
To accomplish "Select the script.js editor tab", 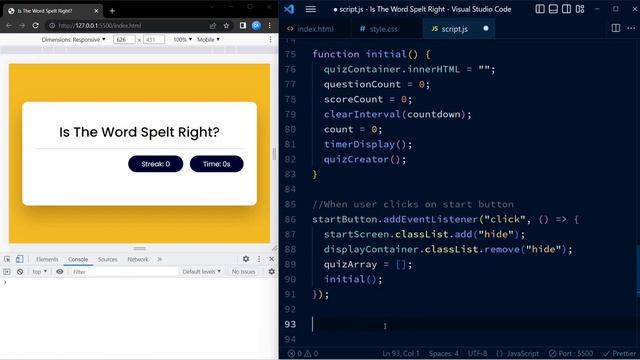I will tap(454, 29).
